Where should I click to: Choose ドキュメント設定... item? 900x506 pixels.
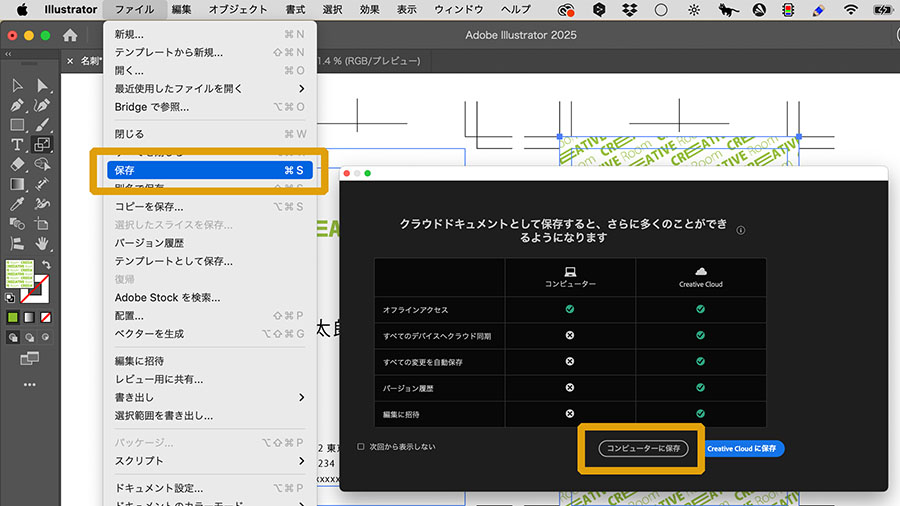(210, 488)
